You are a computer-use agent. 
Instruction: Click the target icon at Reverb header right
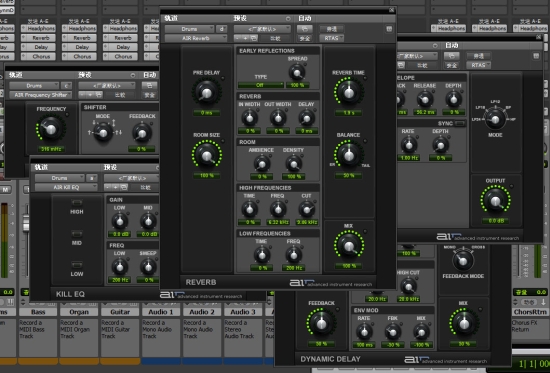click(389, 29)
